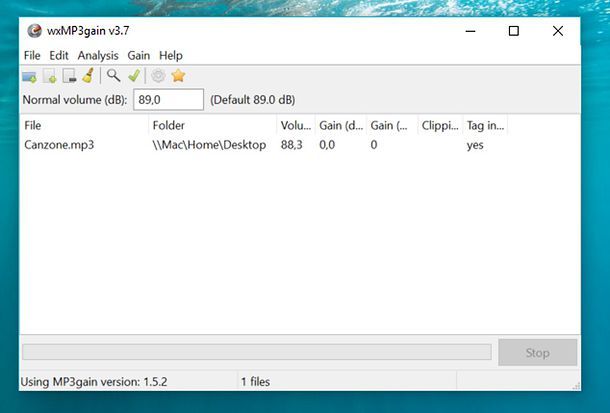Click the window resize grip corner

(x=577, y=386)
